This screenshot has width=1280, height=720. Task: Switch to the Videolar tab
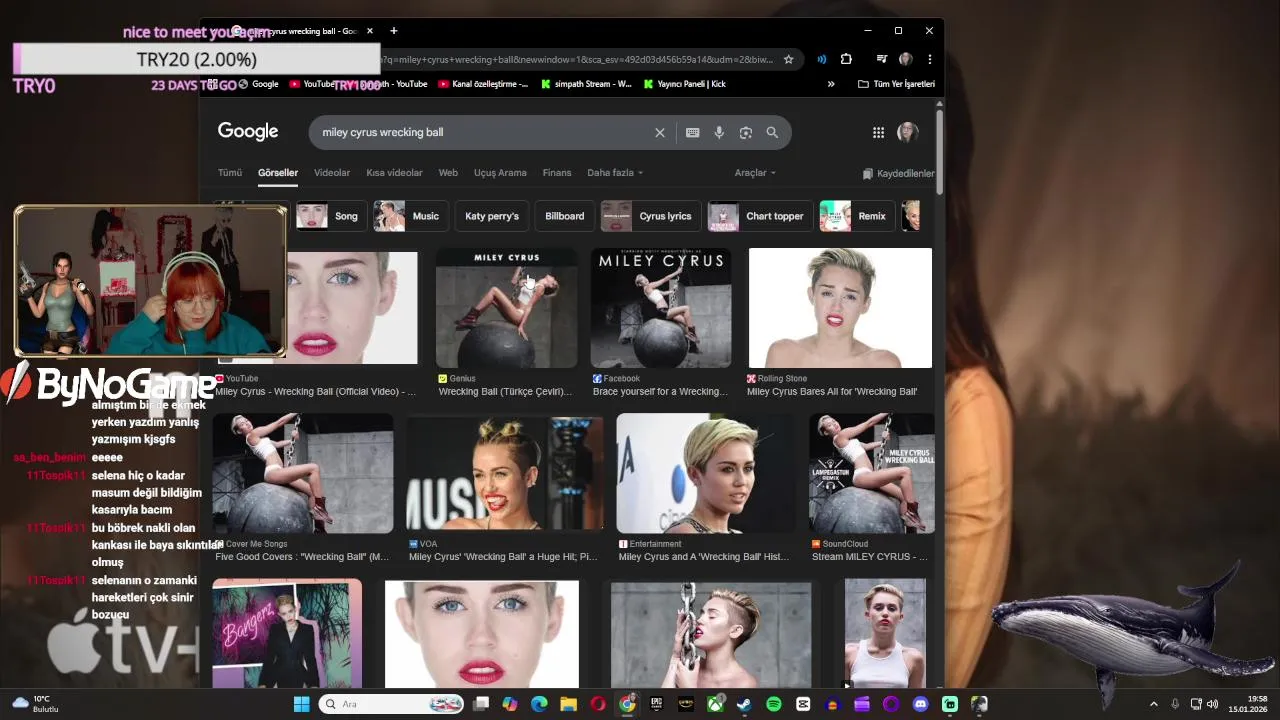(332, 173)
